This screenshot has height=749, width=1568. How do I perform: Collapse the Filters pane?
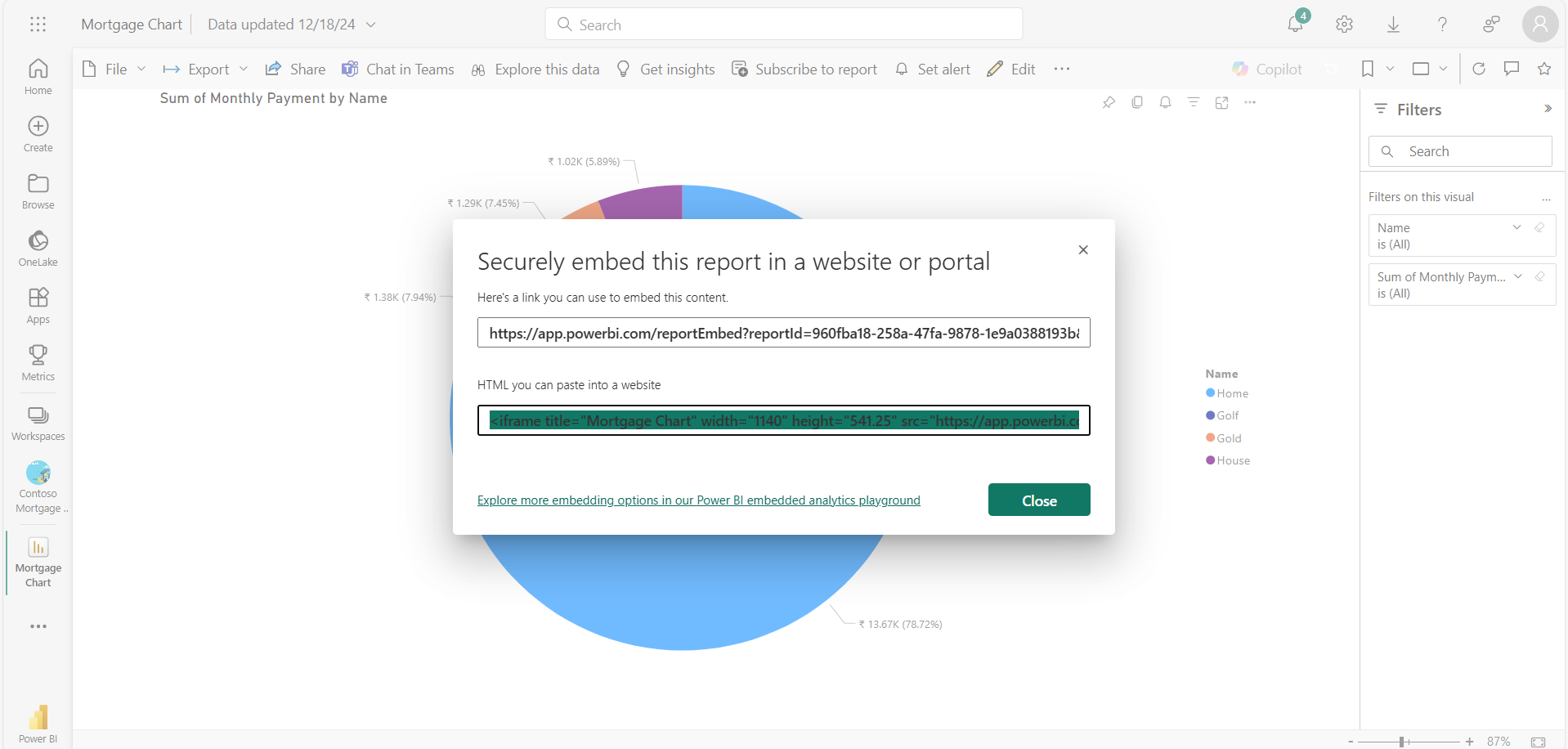pos(1547,109)
